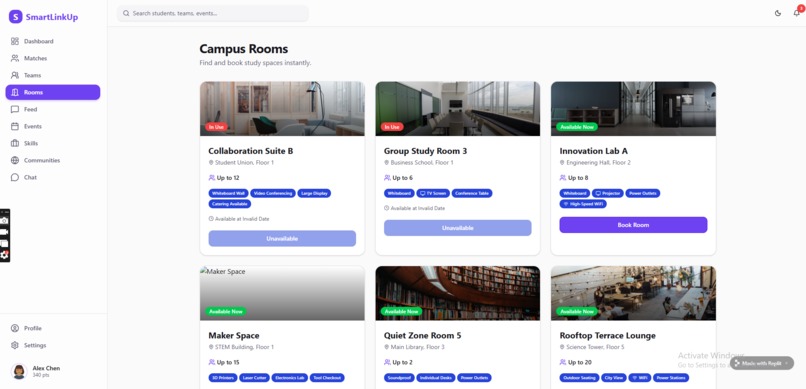Click the magnifier icon in the search bar
This screenshot has width=806, height=389.
[126, 13]
